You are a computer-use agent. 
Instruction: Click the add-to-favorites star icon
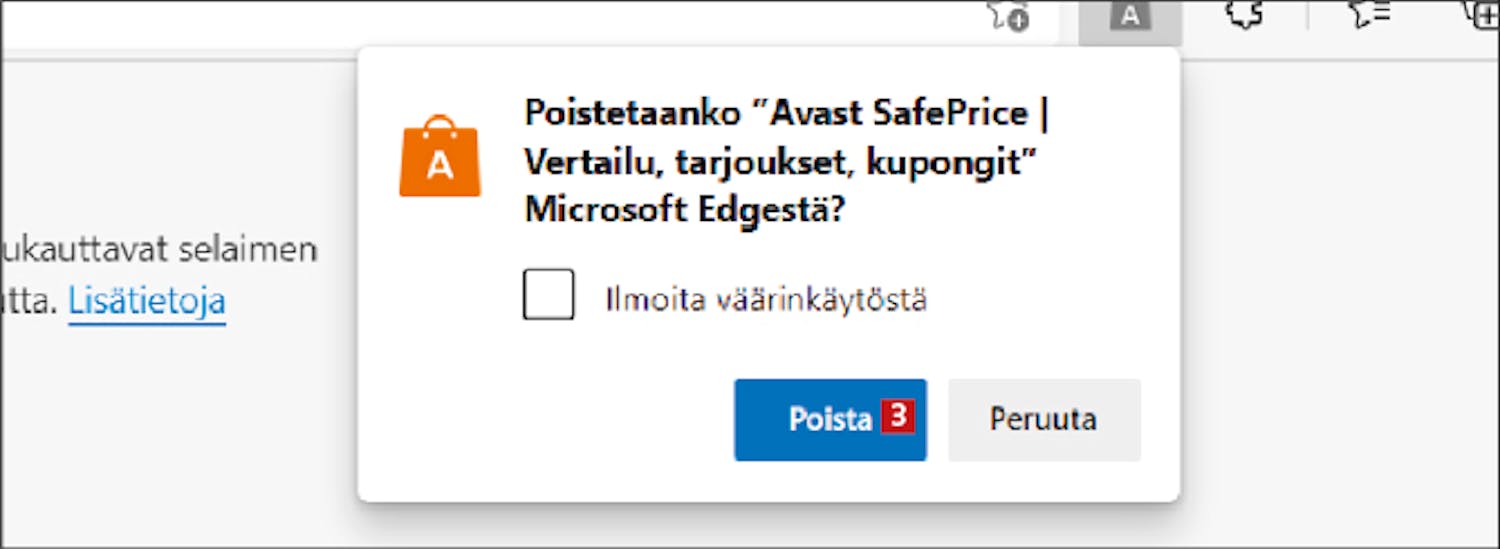pos(1009,17)
